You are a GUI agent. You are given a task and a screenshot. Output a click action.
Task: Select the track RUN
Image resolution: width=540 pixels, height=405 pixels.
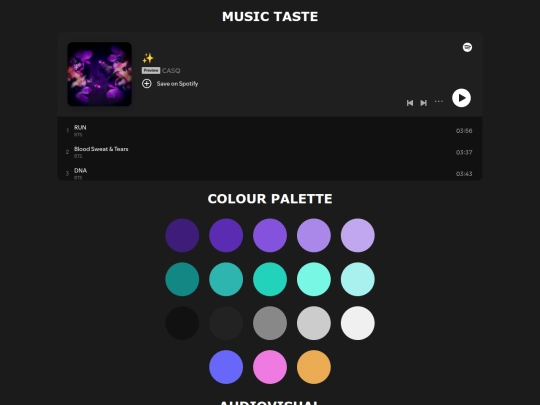pos(270,131)
